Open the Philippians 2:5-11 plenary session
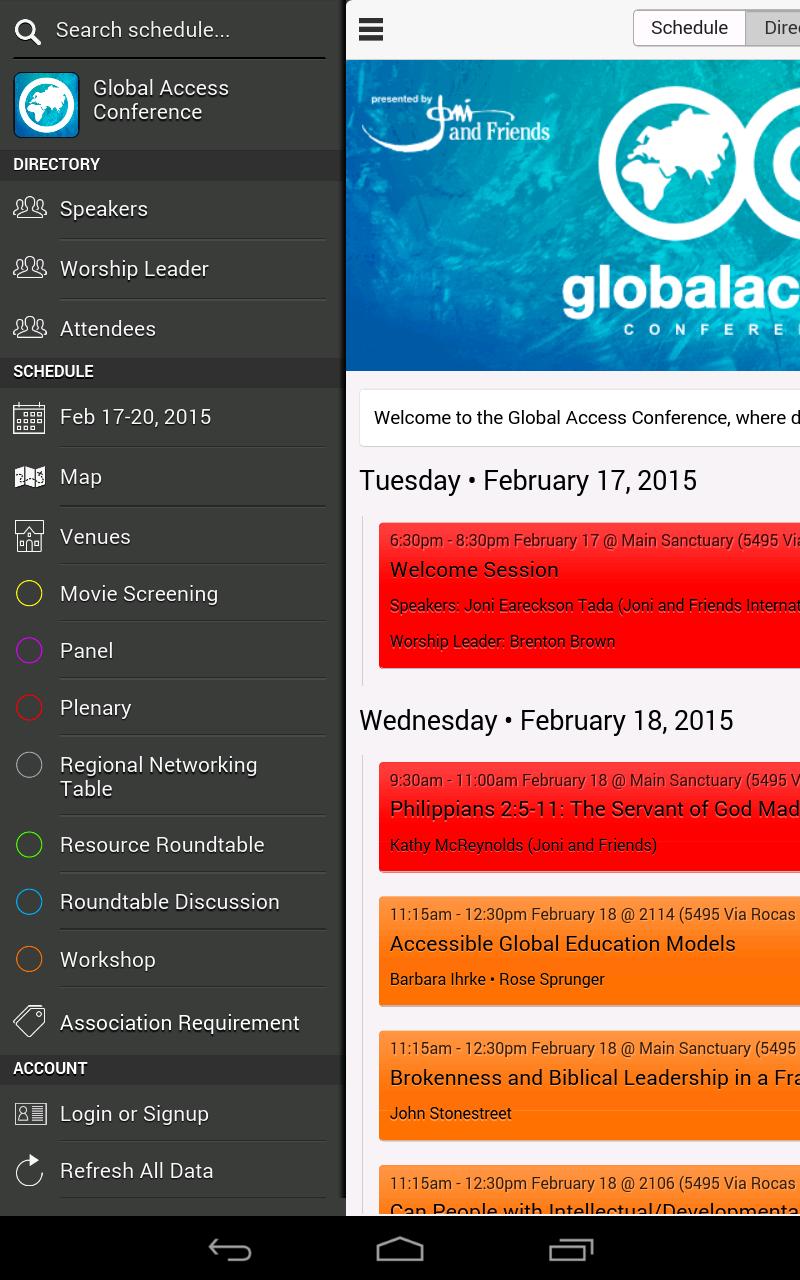This screenshot has height=1280, width=800. pyautogui.click(x=590, y=816)
